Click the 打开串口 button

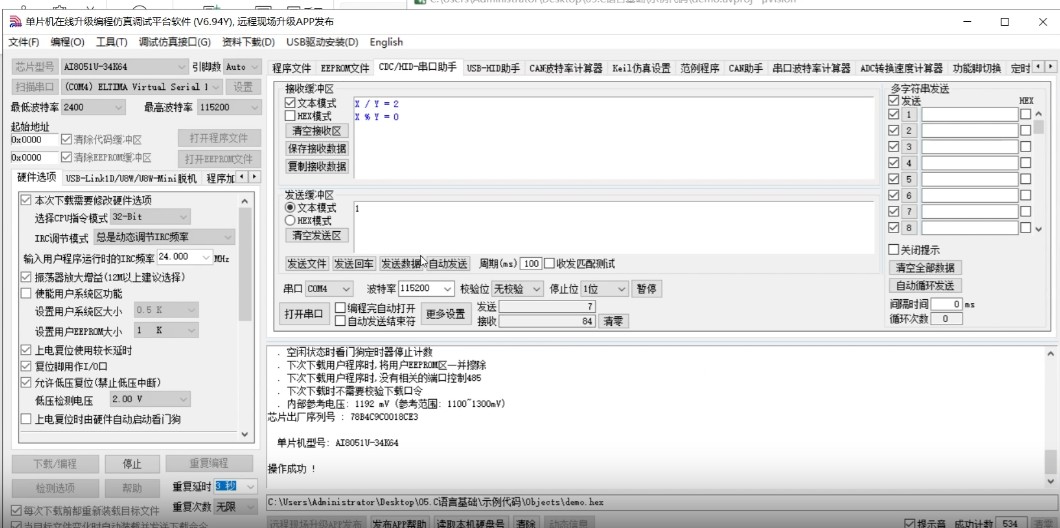pyautogui.click(x=304, y=314)
